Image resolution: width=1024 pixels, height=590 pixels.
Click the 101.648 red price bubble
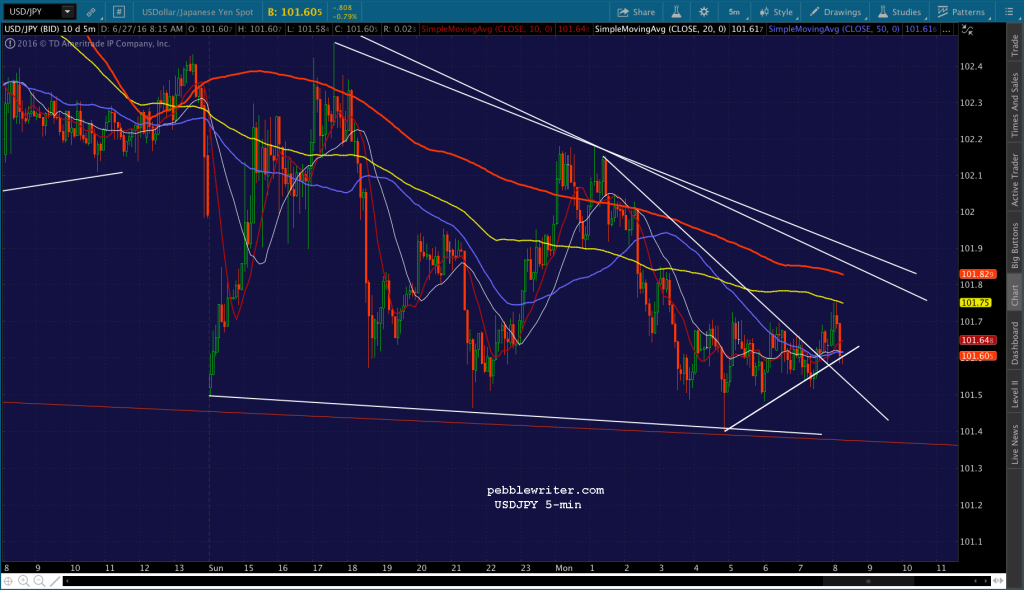click(978, 340)
